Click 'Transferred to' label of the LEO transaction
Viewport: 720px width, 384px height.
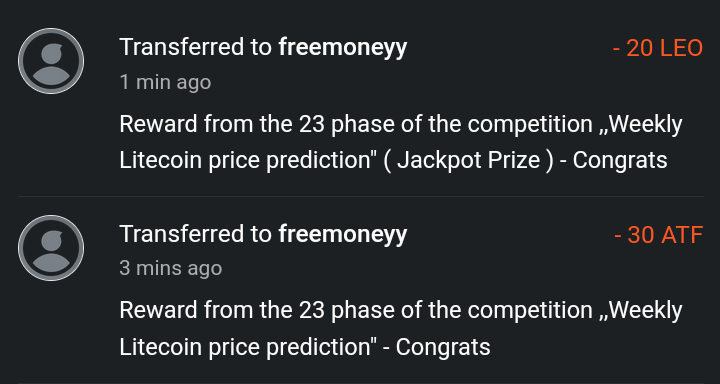[x=196, y=47]
